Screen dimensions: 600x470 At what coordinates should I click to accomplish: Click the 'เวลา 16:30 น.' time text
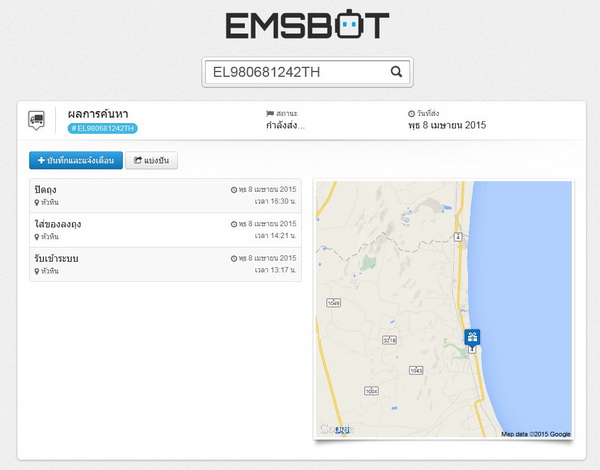(276, 201)
